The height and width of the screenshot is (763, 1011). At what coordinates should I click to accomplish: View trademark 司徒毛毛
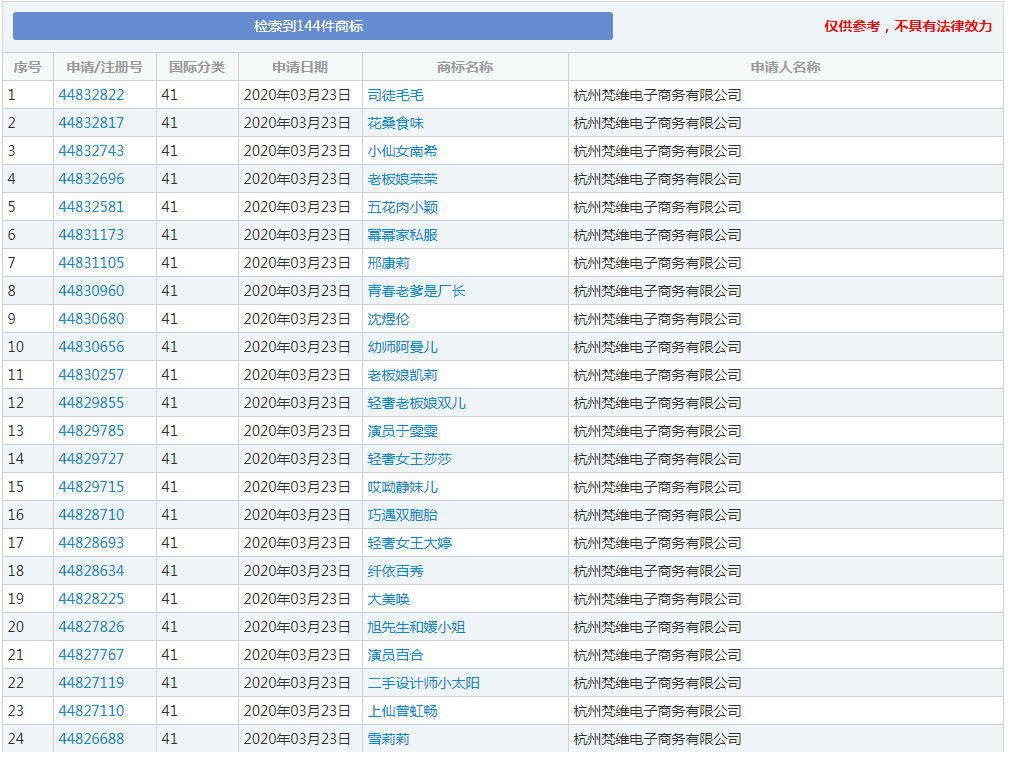[x=395, y=95]
